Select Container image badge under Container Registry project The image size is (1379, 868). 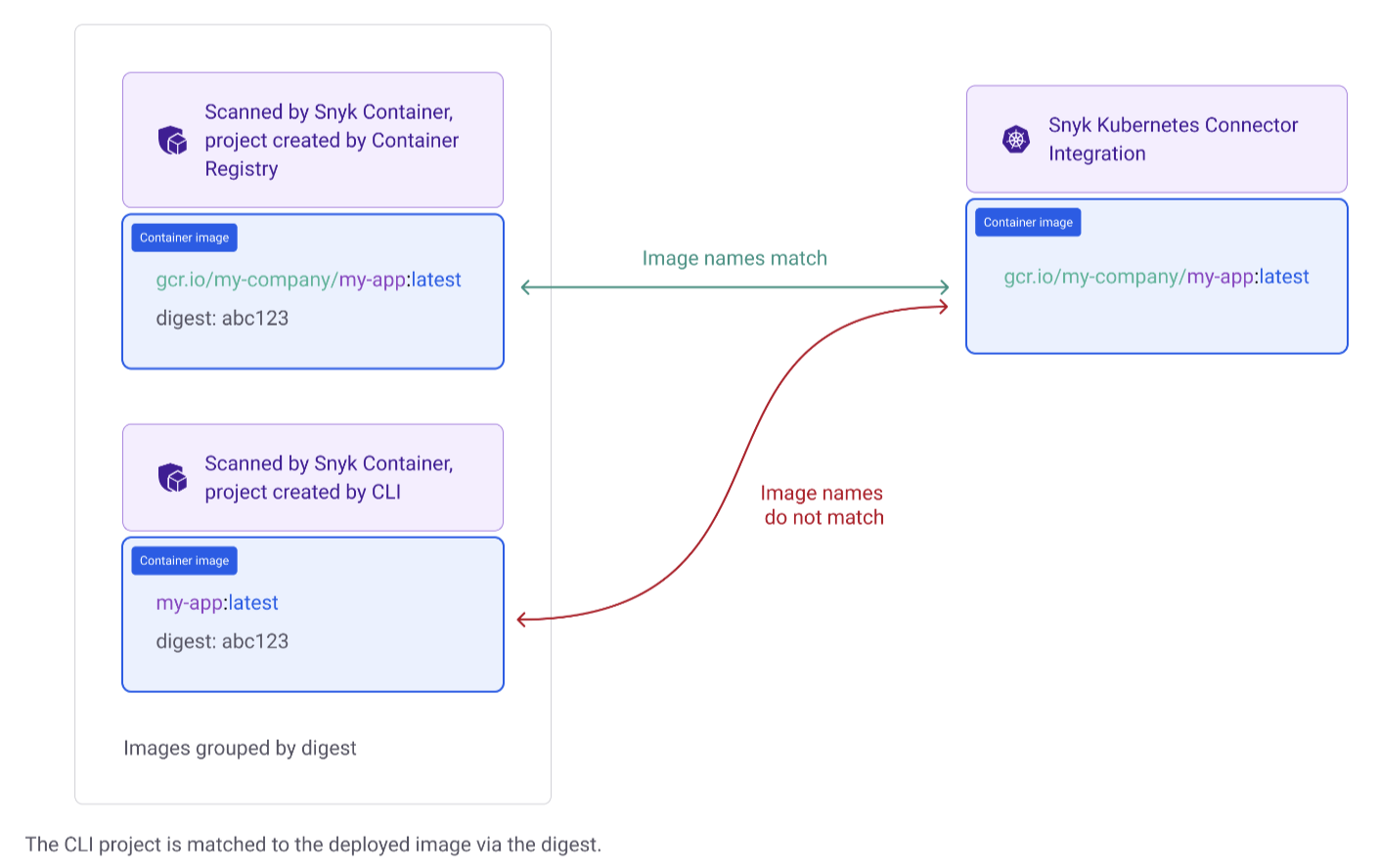[184, 238]
